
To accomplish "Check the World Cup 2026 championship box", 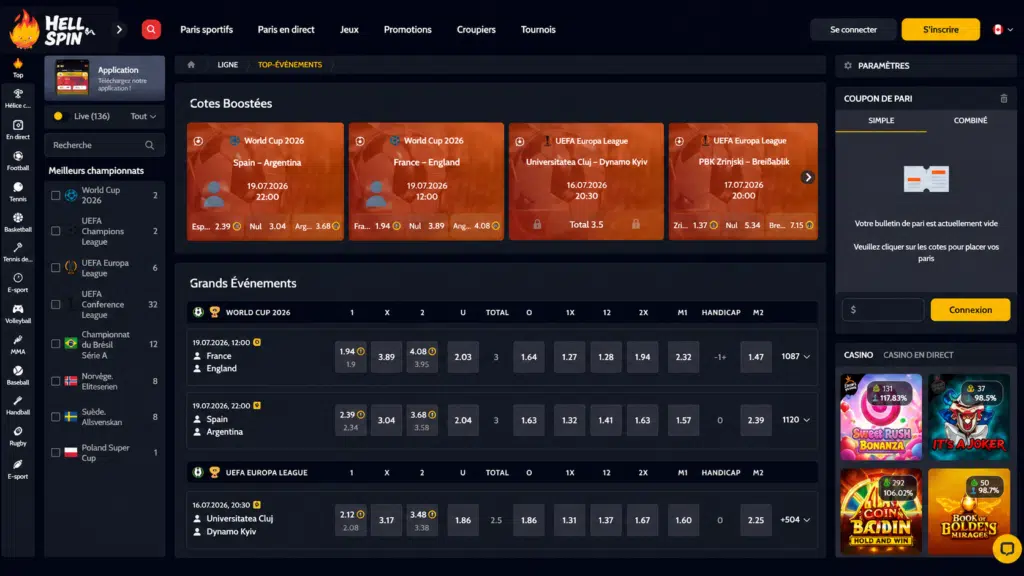I will tap(56, 195).
